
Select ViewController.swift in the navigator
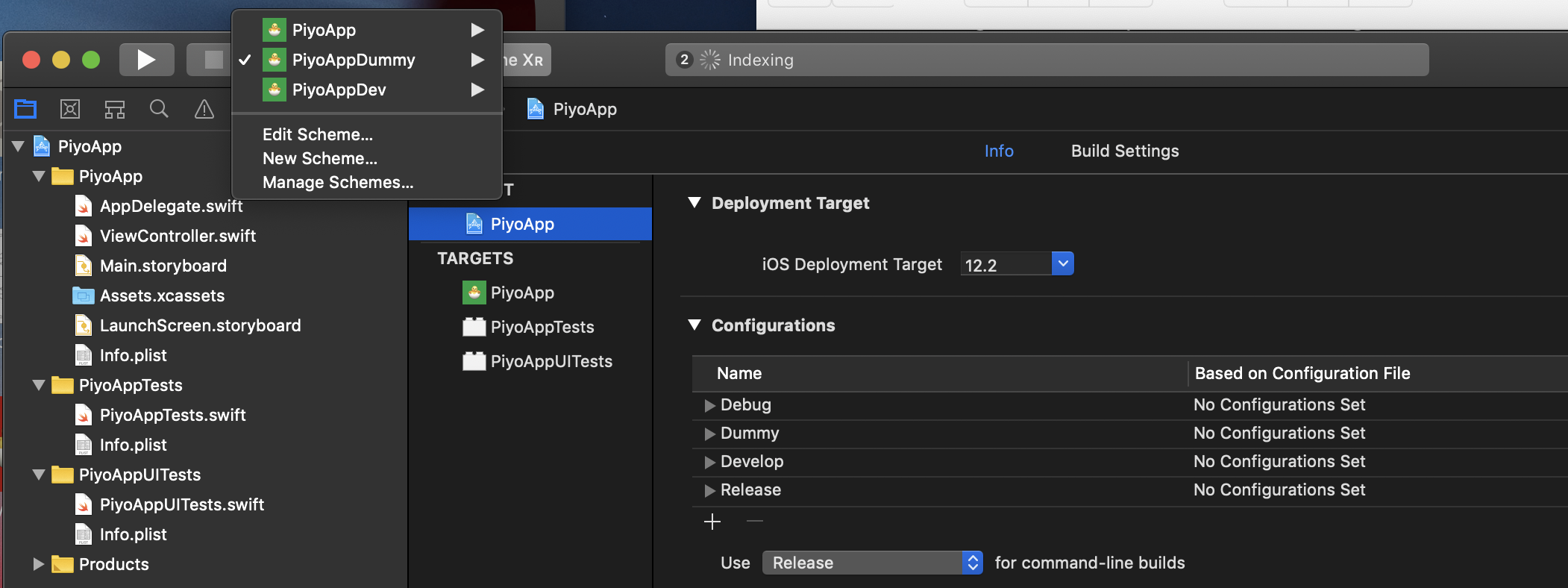pos(178,236)
